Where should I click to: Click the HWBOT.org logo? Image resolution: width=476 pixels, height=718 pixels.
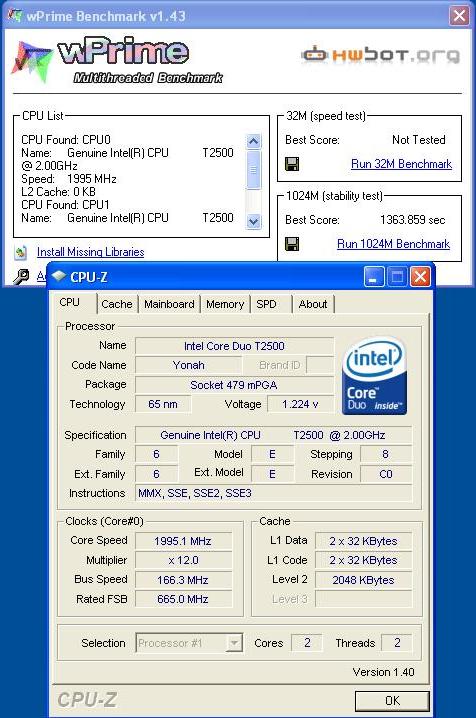[x=380, y=55]
